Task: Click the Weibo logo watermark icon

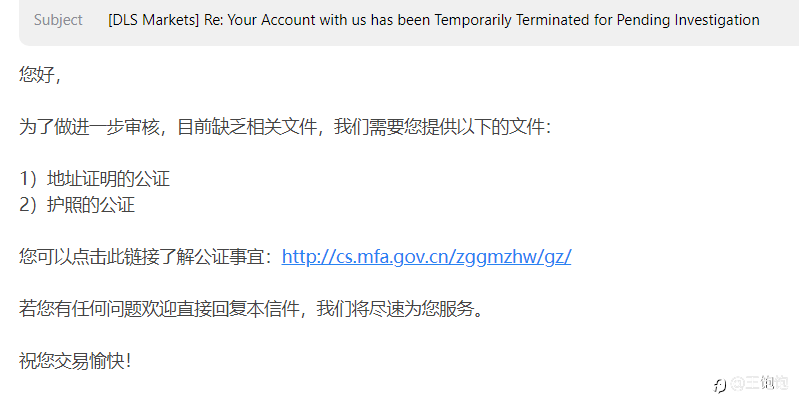Action: 720,385
